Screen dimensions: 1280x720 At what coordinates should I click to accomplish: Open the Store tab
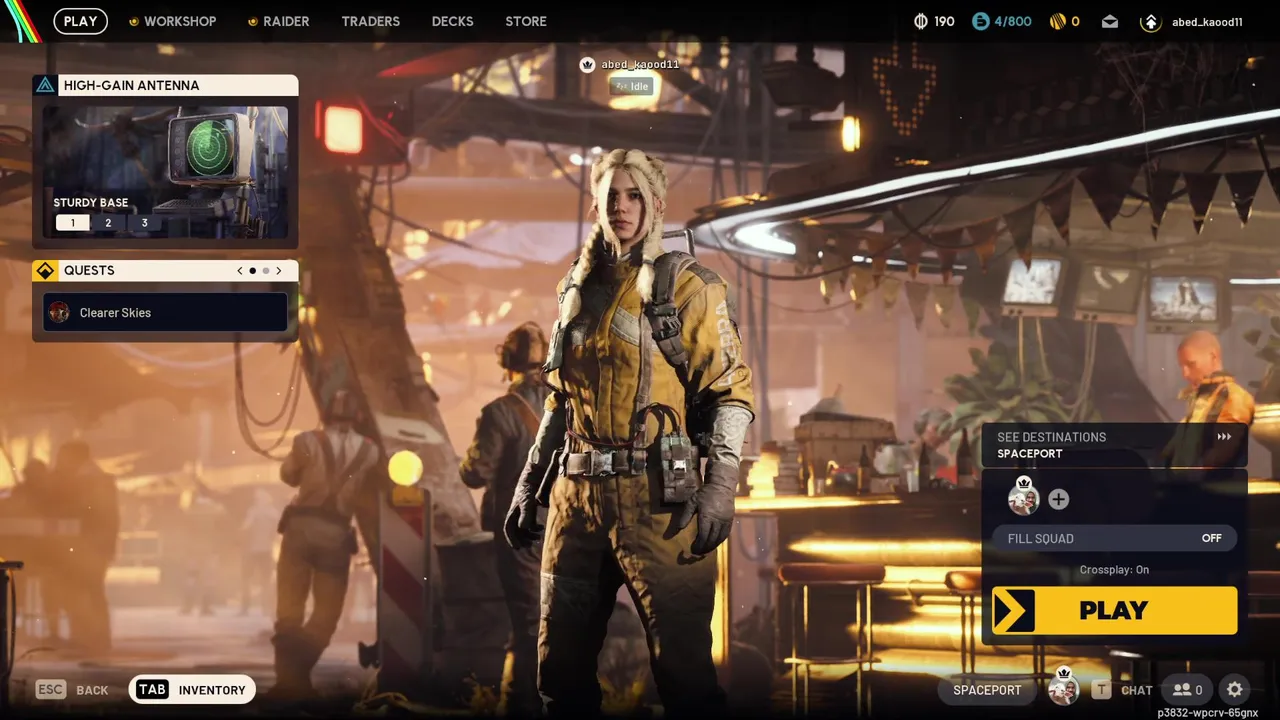pyautogui.click(x=526, y=21)
